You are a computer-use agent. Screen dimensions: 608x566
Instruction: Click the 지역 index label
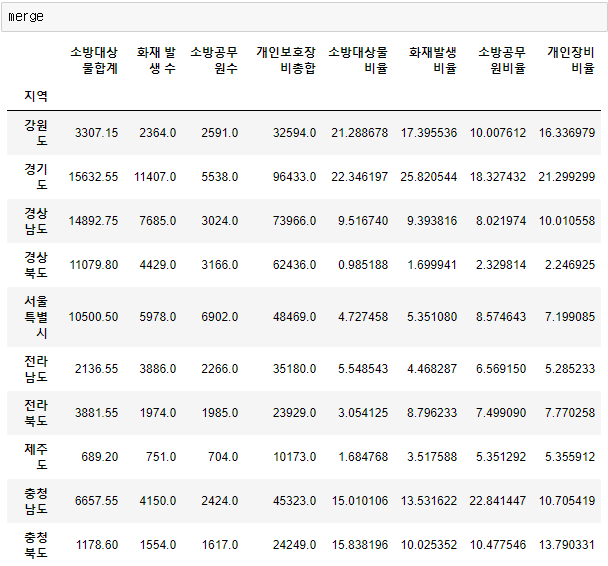click(x=36, y=96)
